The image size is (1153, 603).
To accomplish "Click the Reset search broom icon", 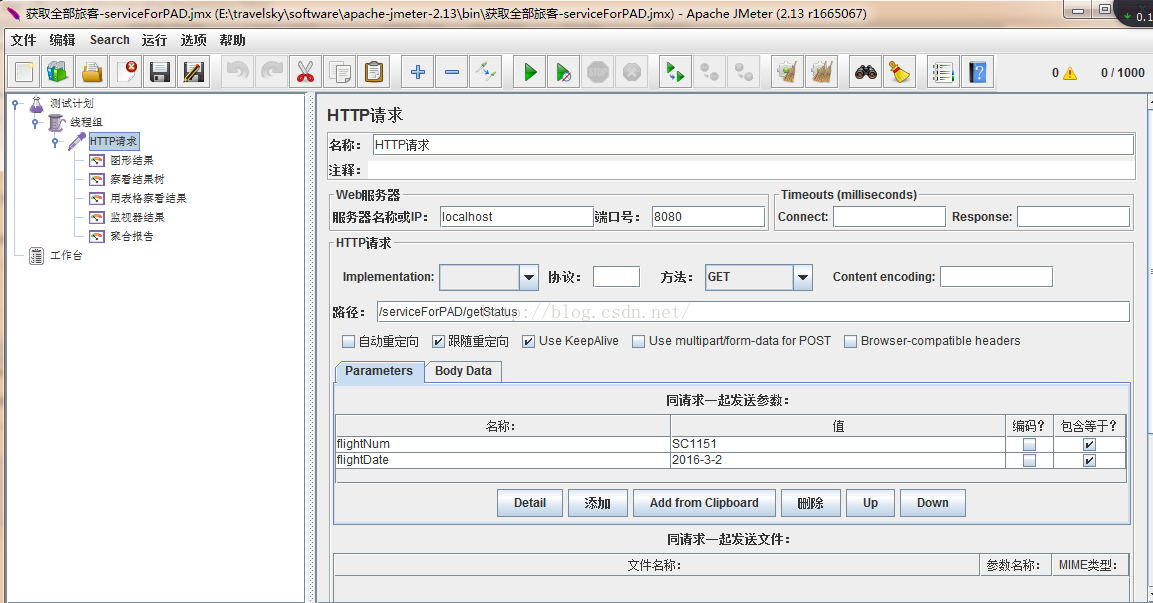I will (x=899, y=72).
